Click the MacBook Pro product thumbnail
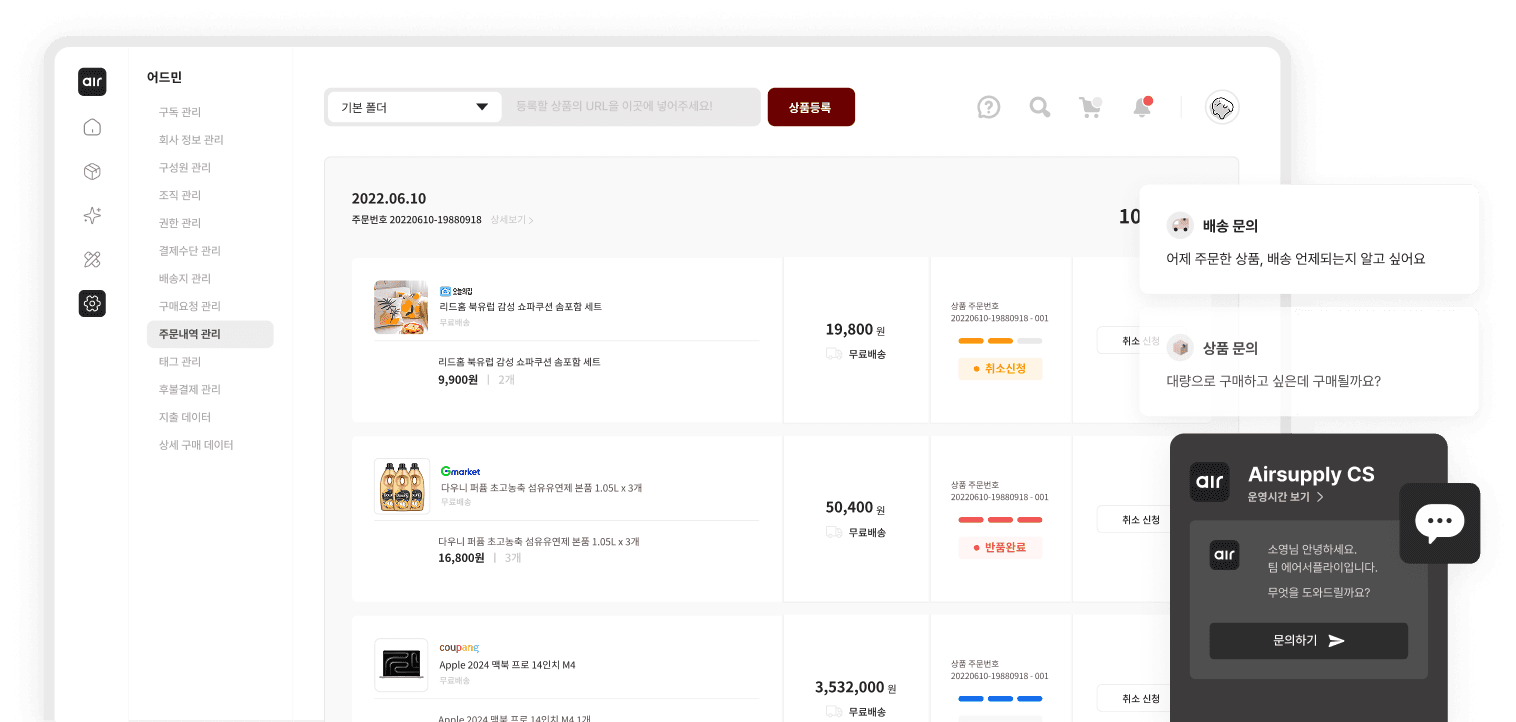The image size is (1516, 722). [x=401, y=665]
